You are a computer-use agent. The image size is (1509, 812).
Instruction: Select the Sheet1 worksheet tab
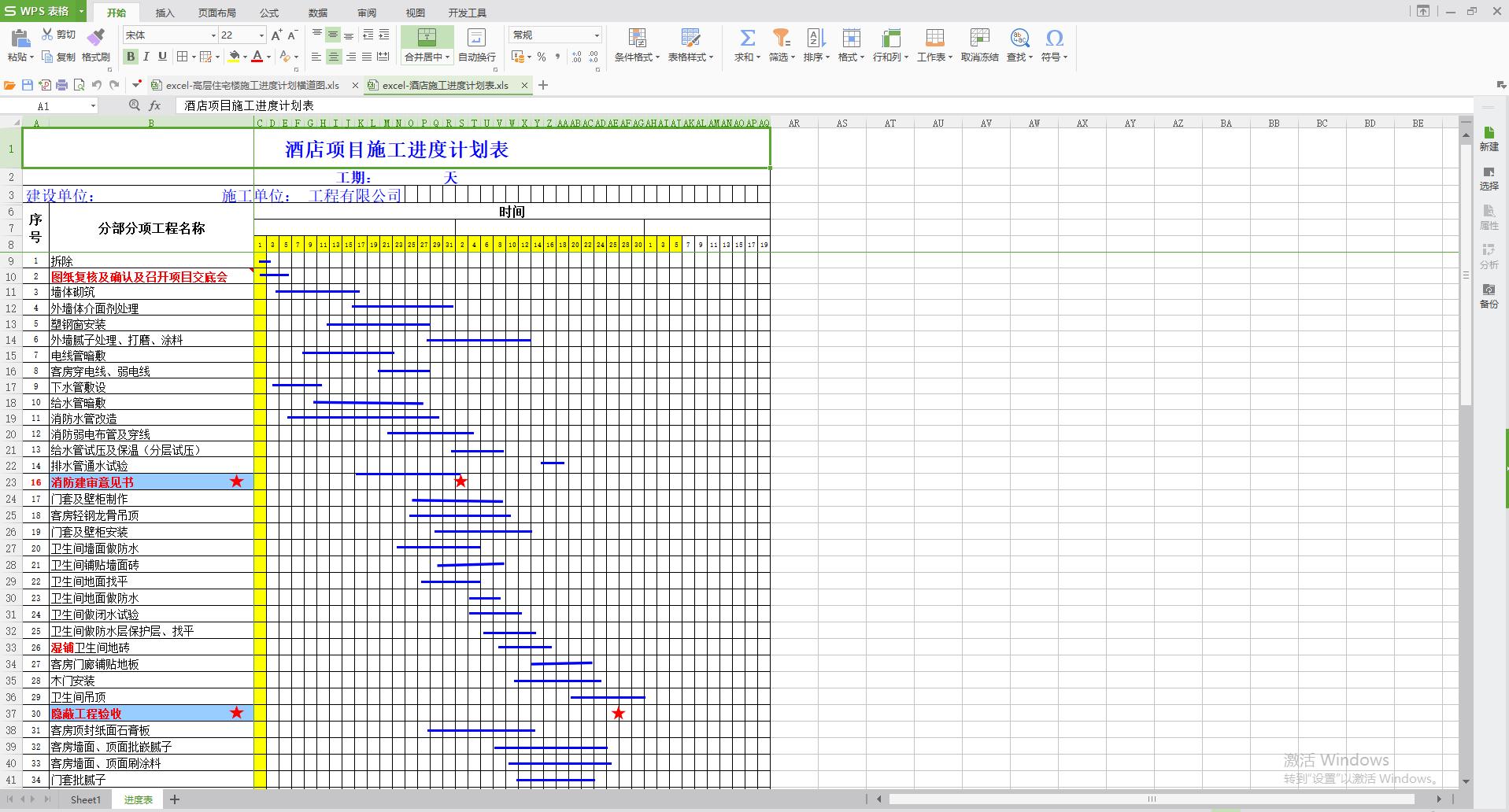[85, 799]
